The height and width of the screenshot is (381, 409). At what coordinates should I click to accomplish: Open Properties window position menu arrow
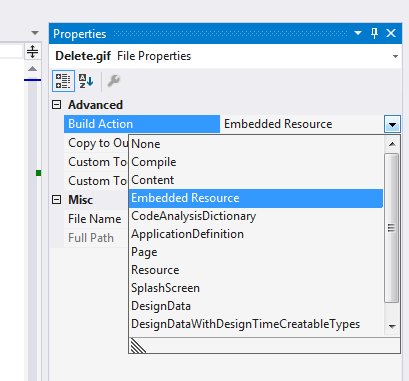point(358,33)
